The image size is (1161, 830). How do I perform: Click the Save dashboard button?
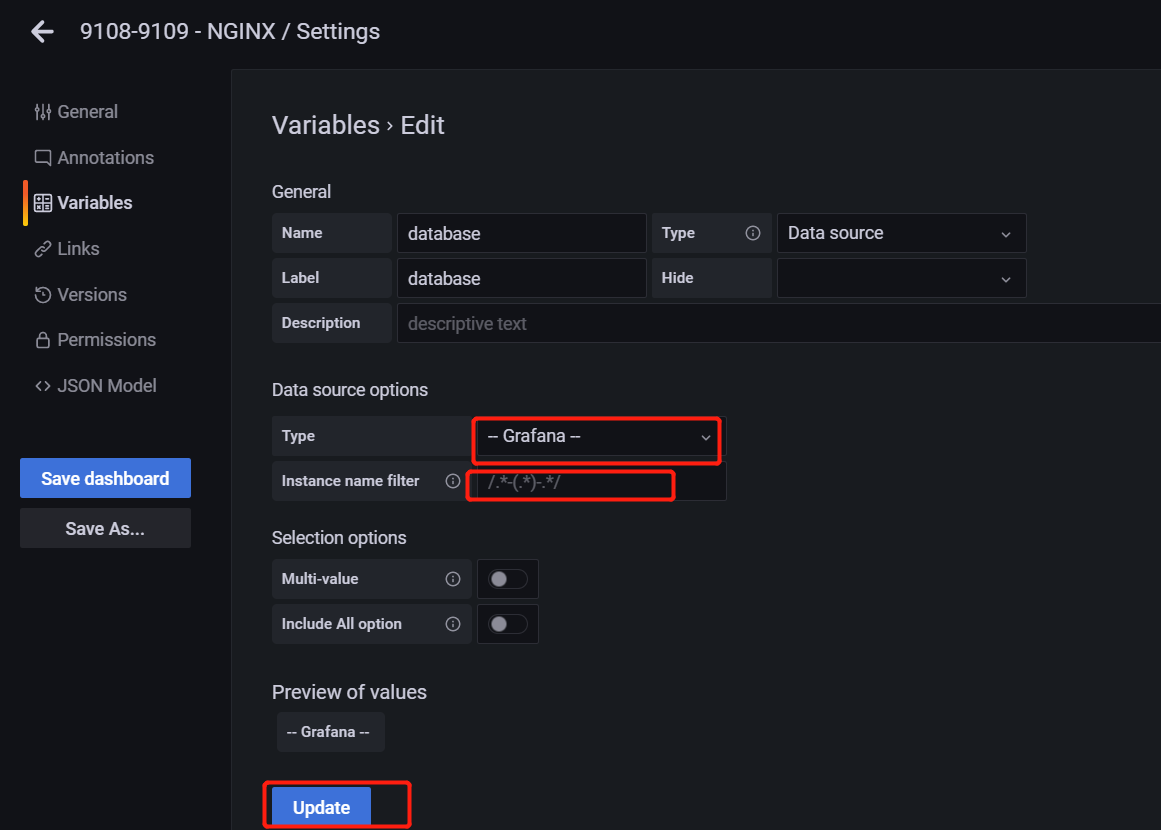tap(105, 478)
